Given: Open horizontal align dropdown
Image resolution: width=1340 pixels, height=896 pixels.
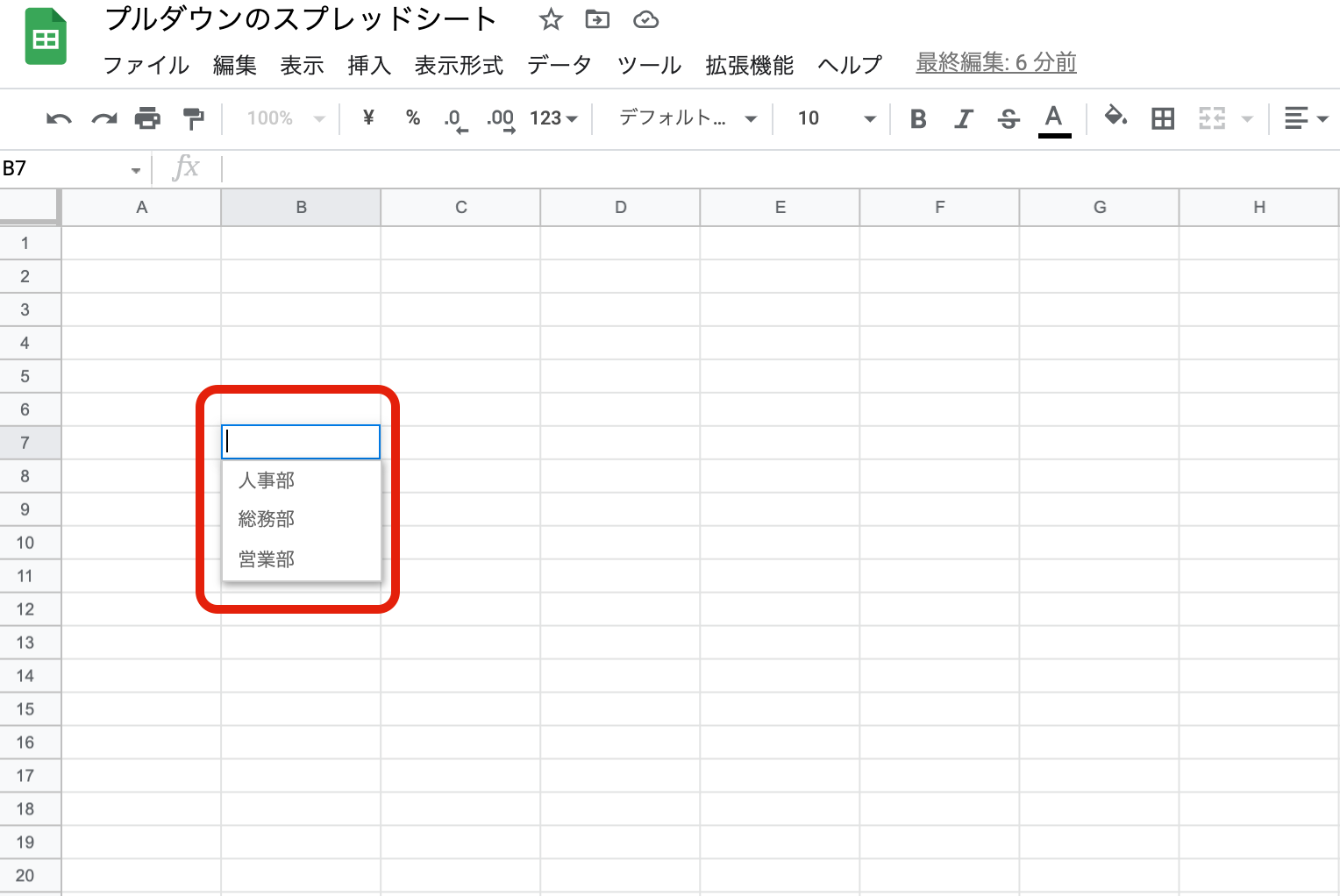Looking at the screenshot, I should (x=1306, y=118).
